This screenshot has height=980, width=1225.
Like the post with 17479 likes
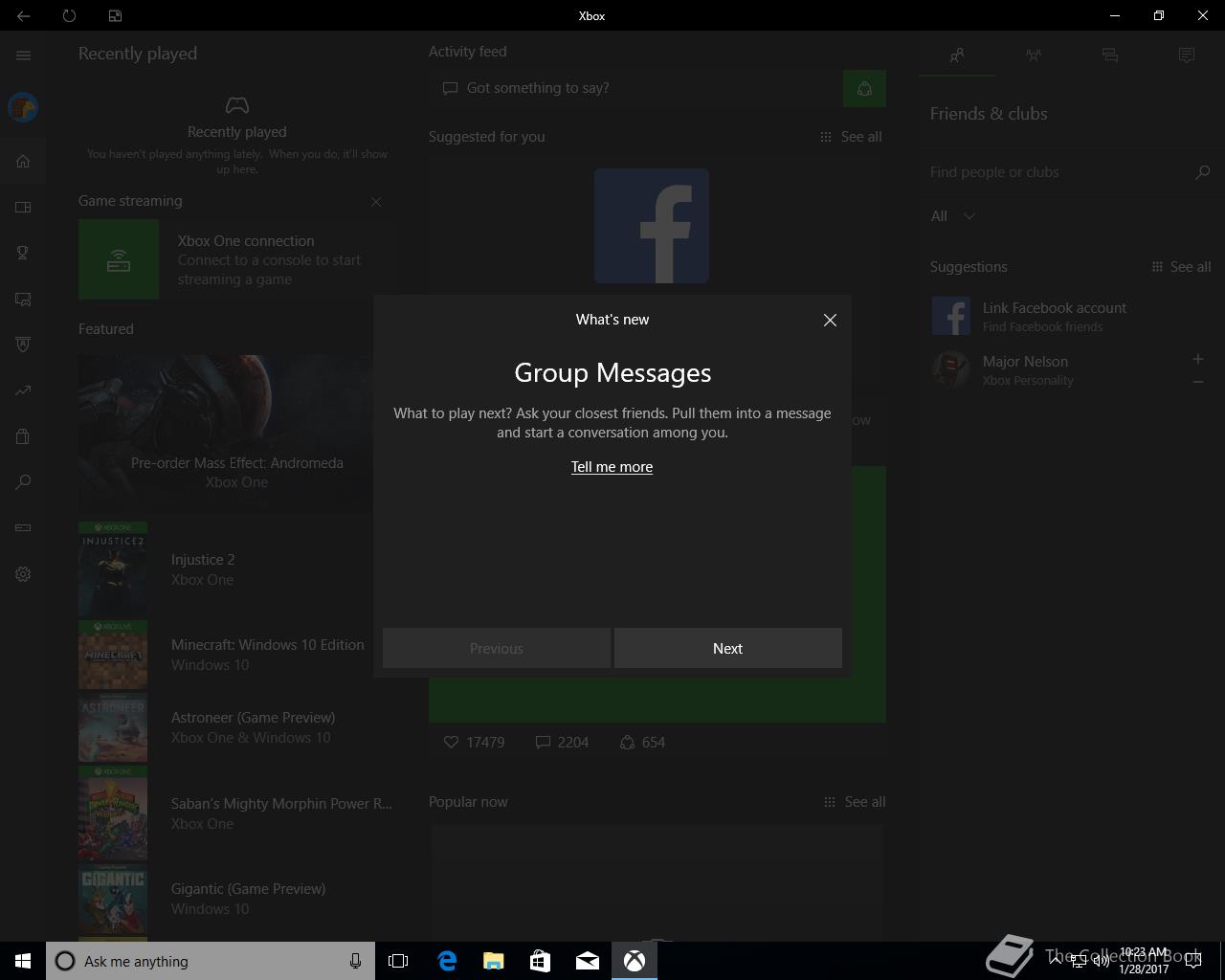[474, 743]
